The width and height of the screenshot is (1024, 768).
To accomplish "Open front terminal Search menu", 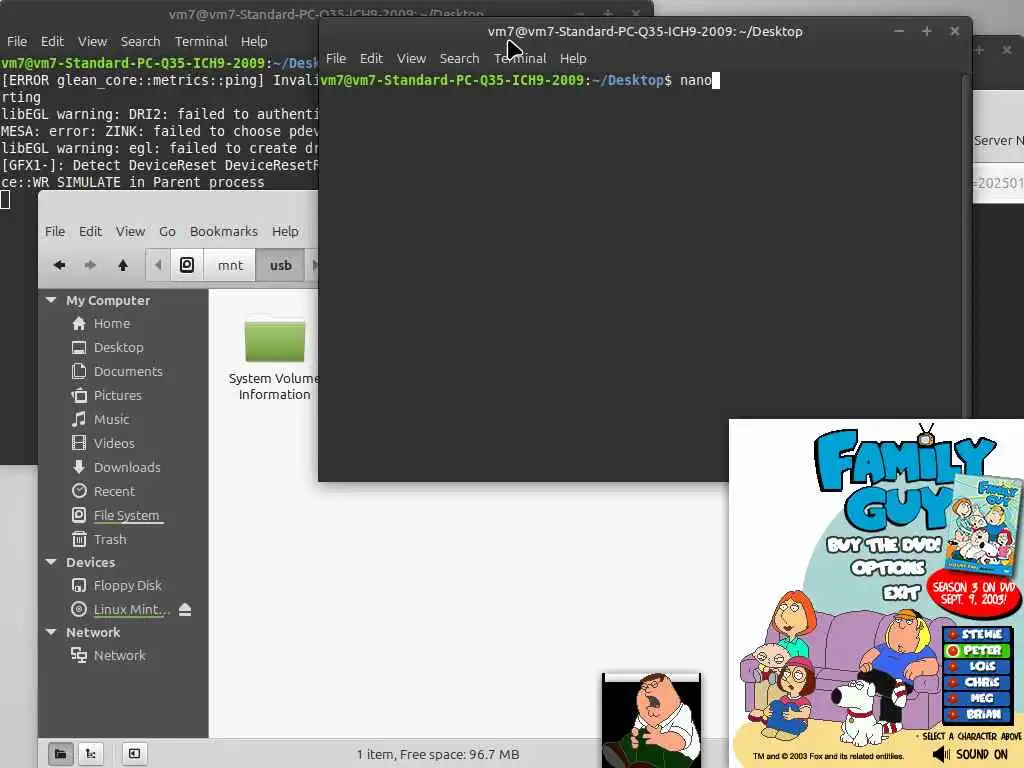I will tap(459, 58).
